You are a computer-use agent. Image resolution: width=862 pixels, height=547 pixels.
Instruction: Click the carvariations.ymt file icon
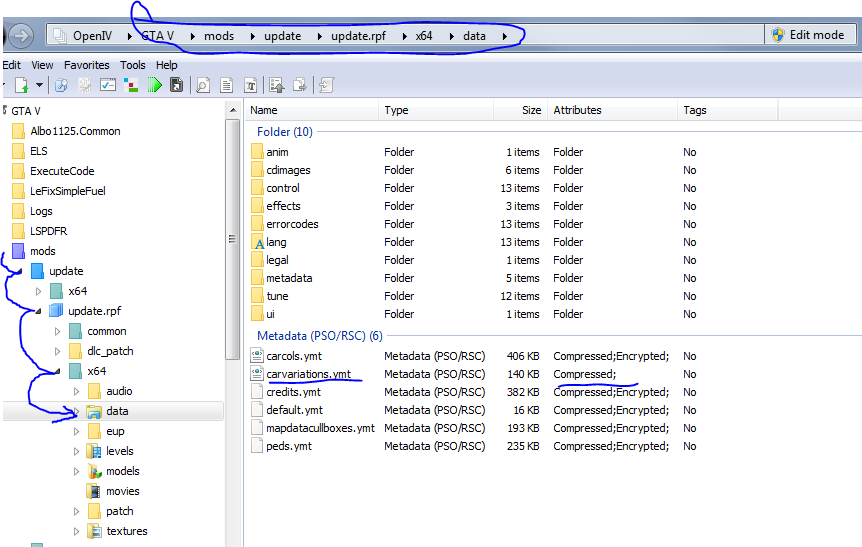[x=257, y=374]
